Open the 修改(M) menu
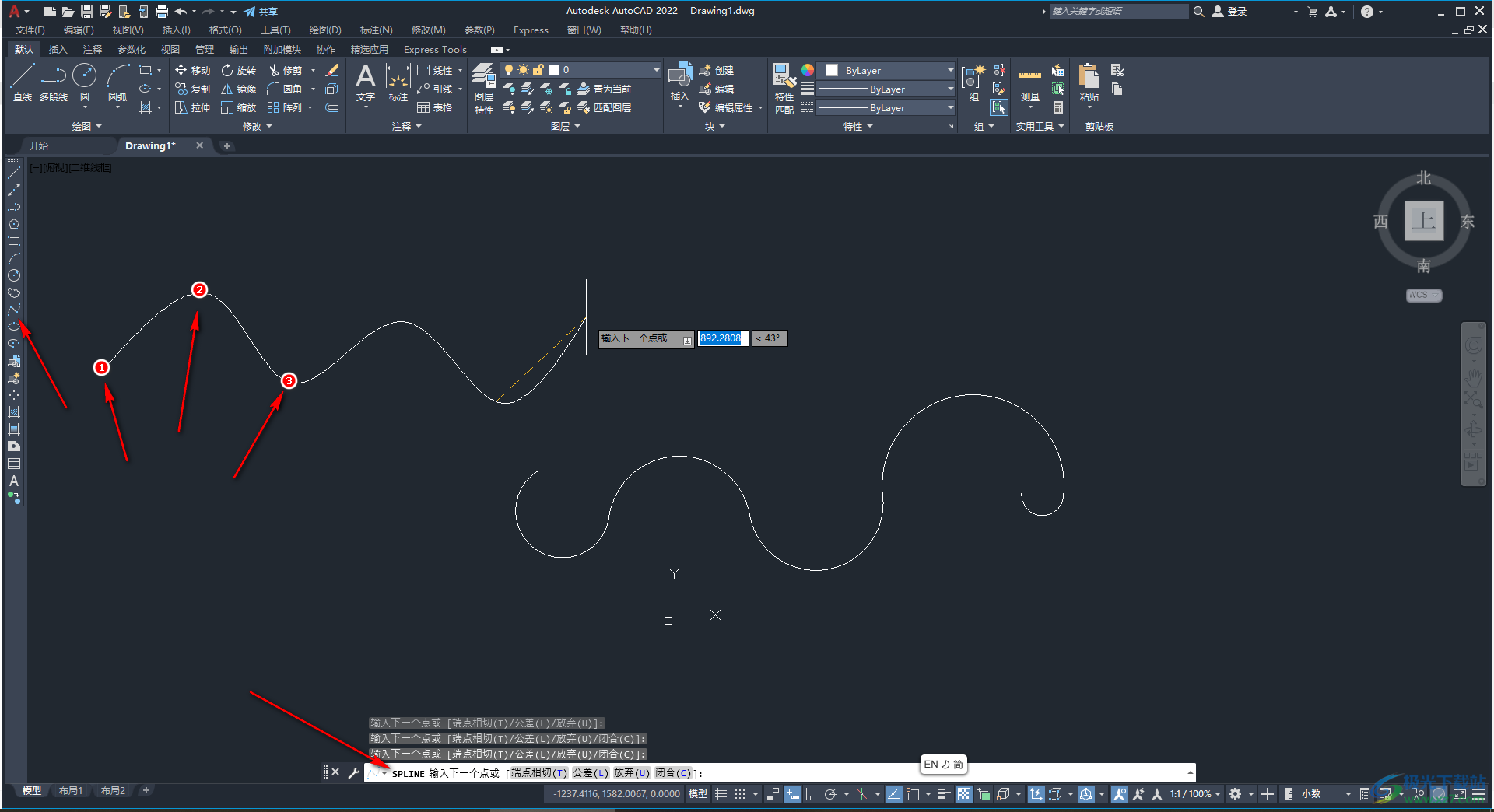The image size is (1494, 812). pyautogui.click(x=428, y=30)
